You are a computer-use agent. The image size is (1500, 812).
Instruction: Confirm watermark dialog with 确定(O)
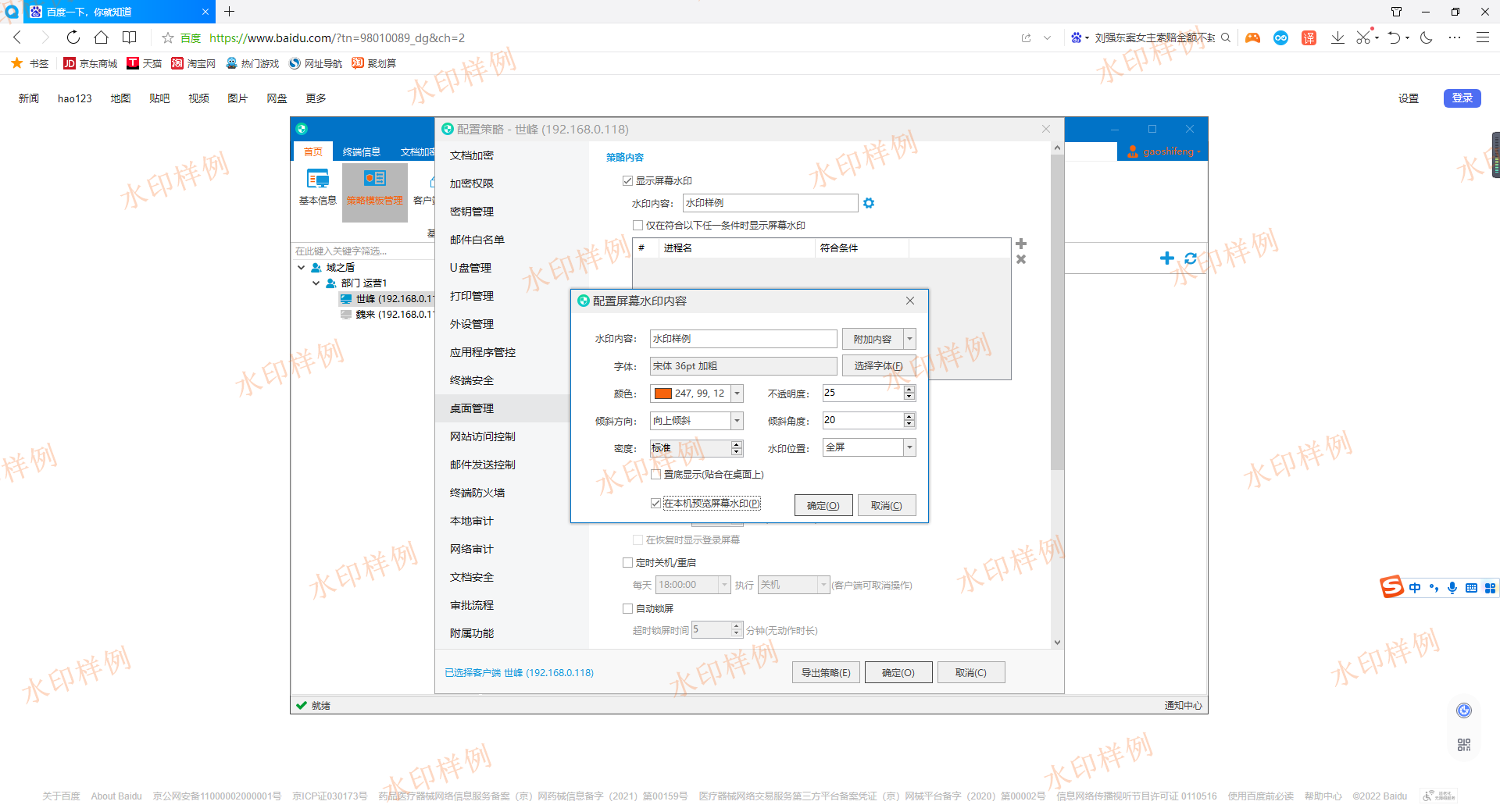[x=823, y=506]
